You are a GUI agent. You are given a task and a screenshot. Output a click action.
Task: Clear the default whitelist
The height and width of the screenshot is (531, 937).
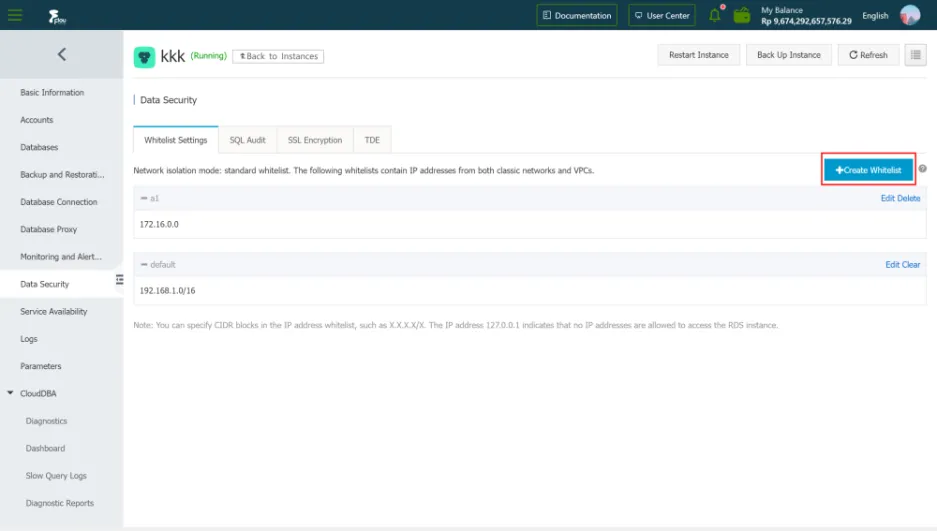[911, 264]
